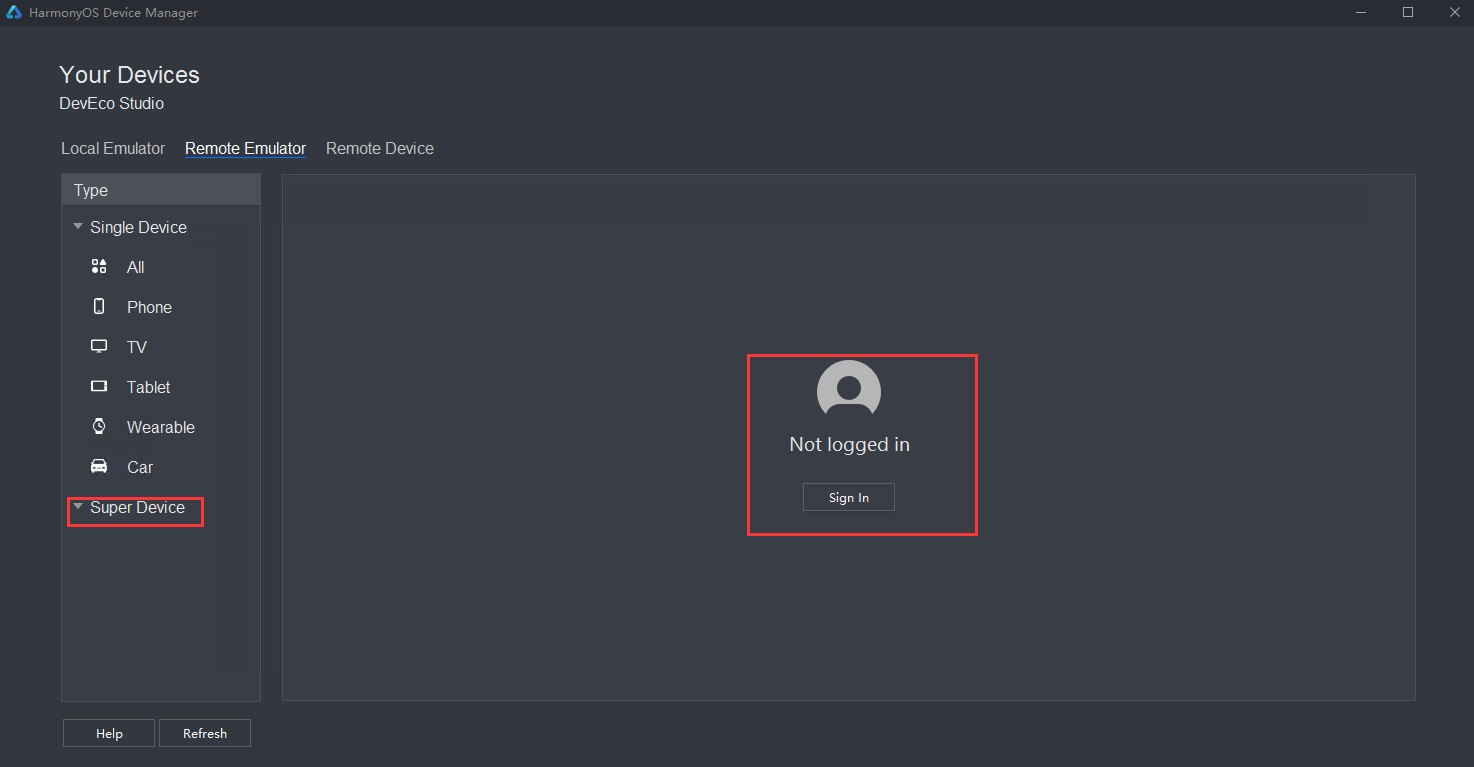Image resolution: width=1474 pixels, height=767 pixels.
Task: Select the Wearable watch icon
Action: click(x=99, y=426)
